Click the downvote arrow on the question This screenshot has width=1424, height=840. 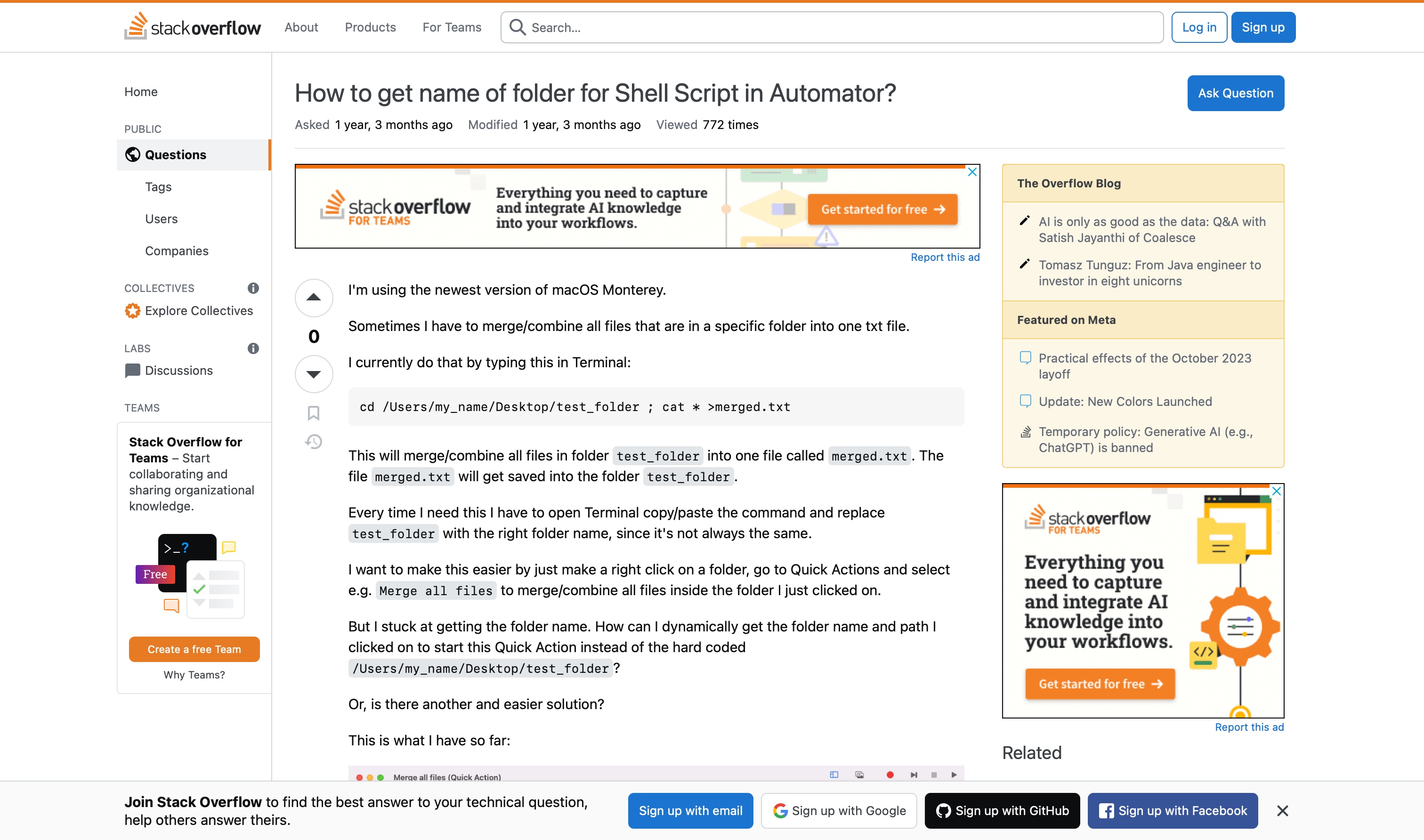coord(314,374)
